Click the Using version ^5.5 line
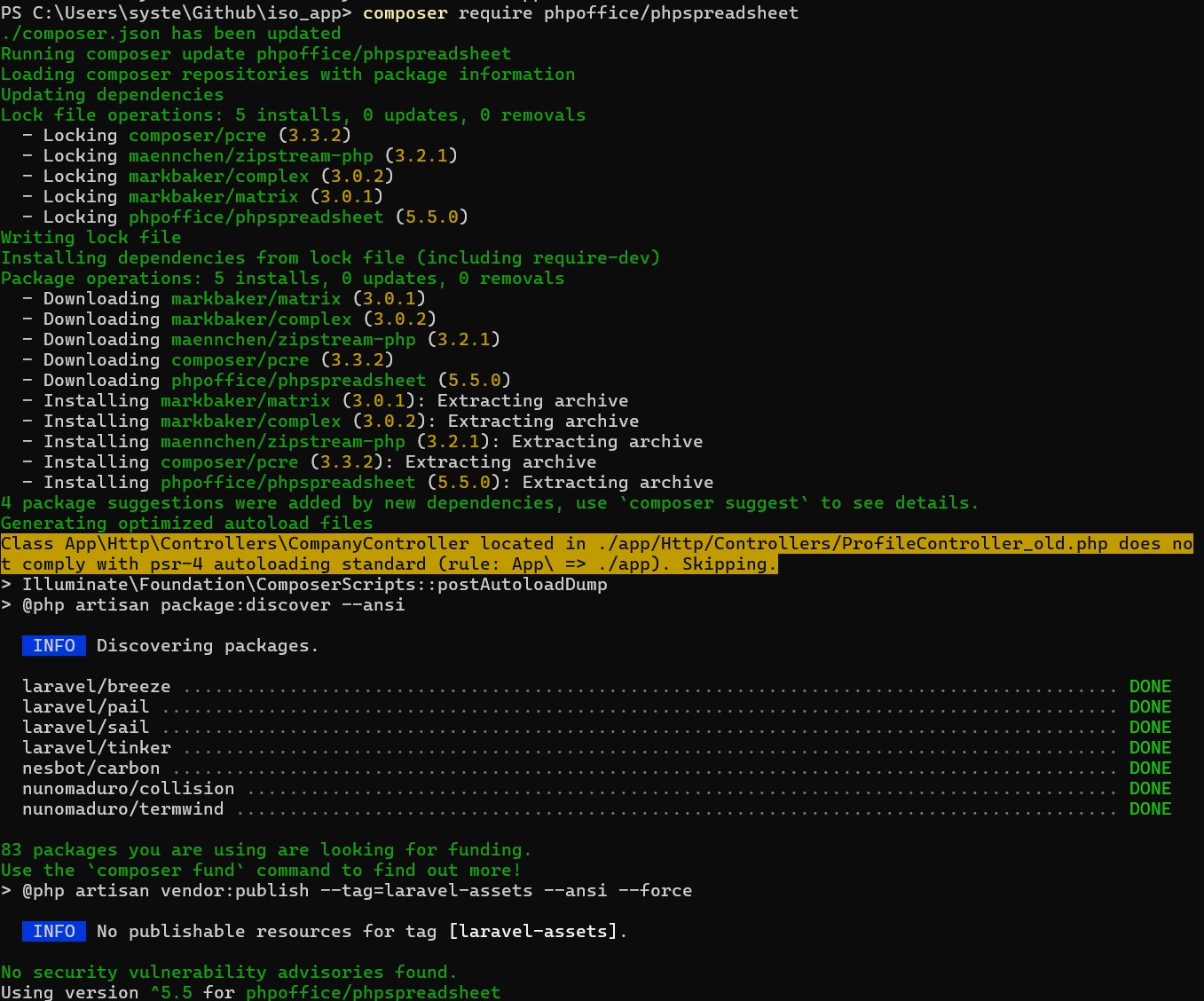The image size is (1204, 1001). click(250, 991)
